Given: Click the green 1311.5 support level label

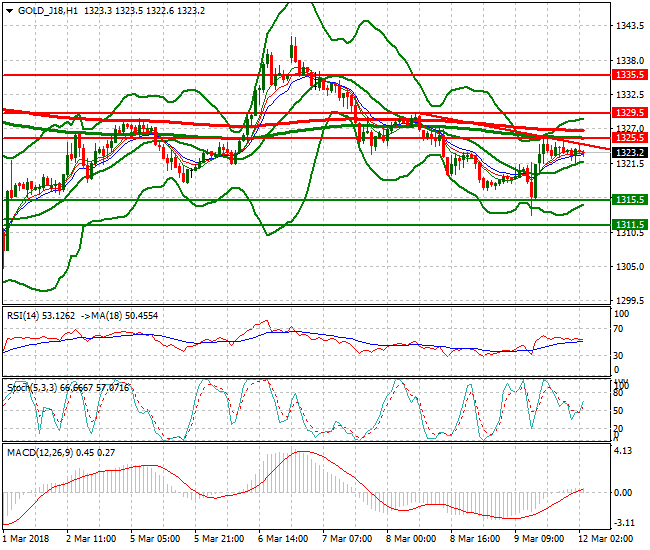Looking at the screenshot, I should [630, 225].
